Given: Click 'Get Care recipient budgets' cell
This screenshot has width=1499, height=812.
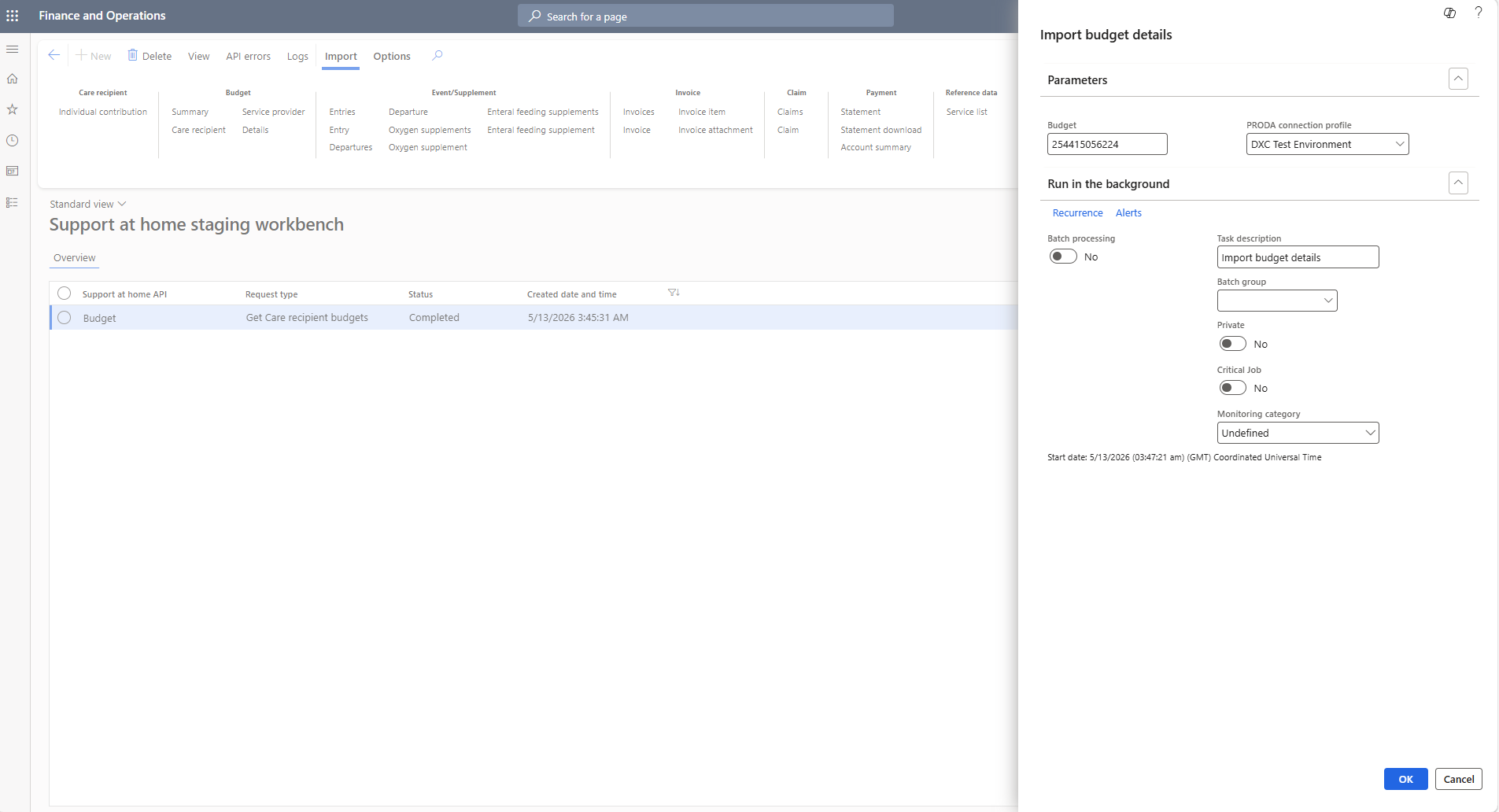Looking at the screenshot, I should pyautogui.click(x=307, y=318).
